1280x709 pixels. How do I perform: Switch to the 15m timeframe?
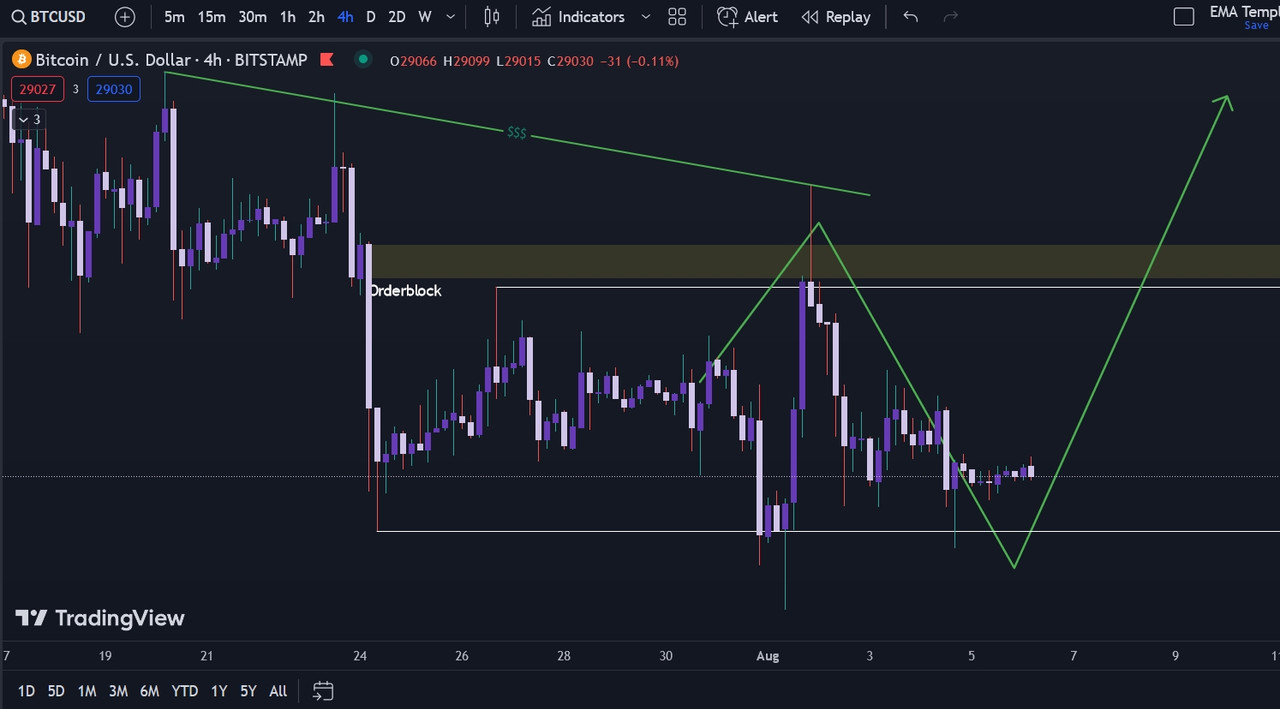click(211, 17)
